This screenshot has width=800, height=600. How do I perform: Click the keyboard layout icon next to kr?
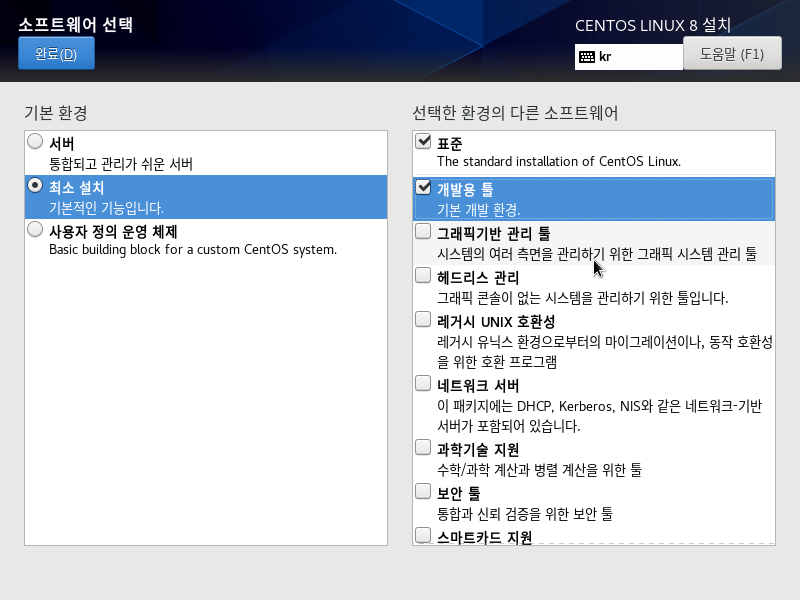coord(587,57)
